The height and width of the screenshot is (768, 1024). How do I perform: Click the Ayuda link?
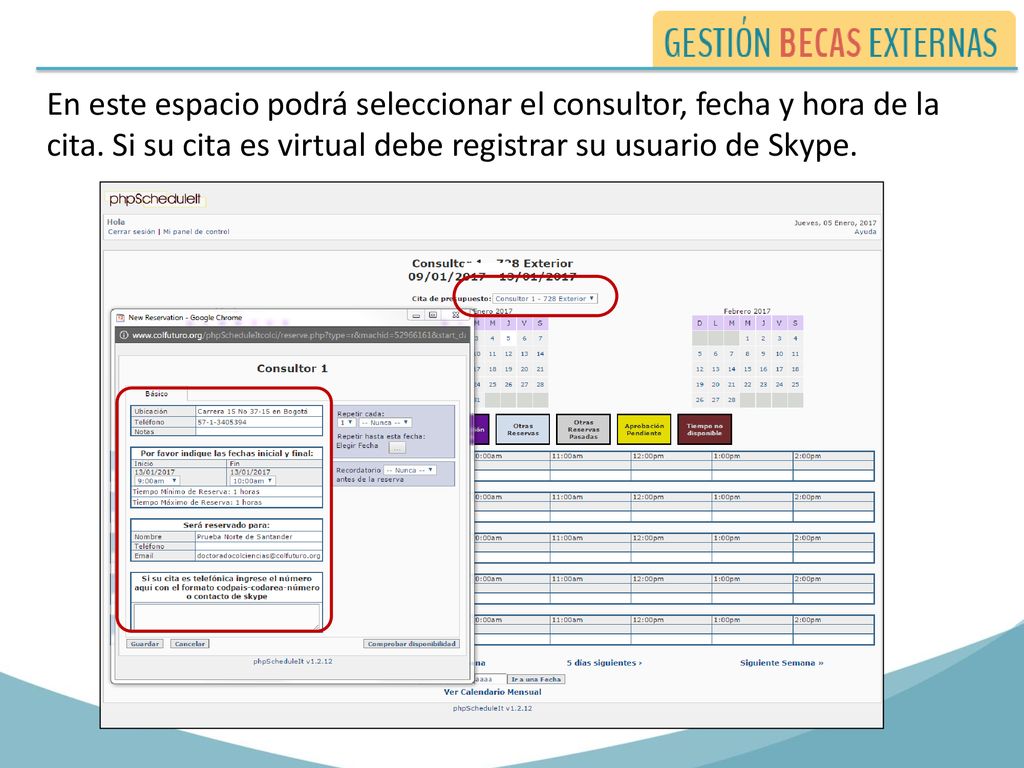[865, 232]
